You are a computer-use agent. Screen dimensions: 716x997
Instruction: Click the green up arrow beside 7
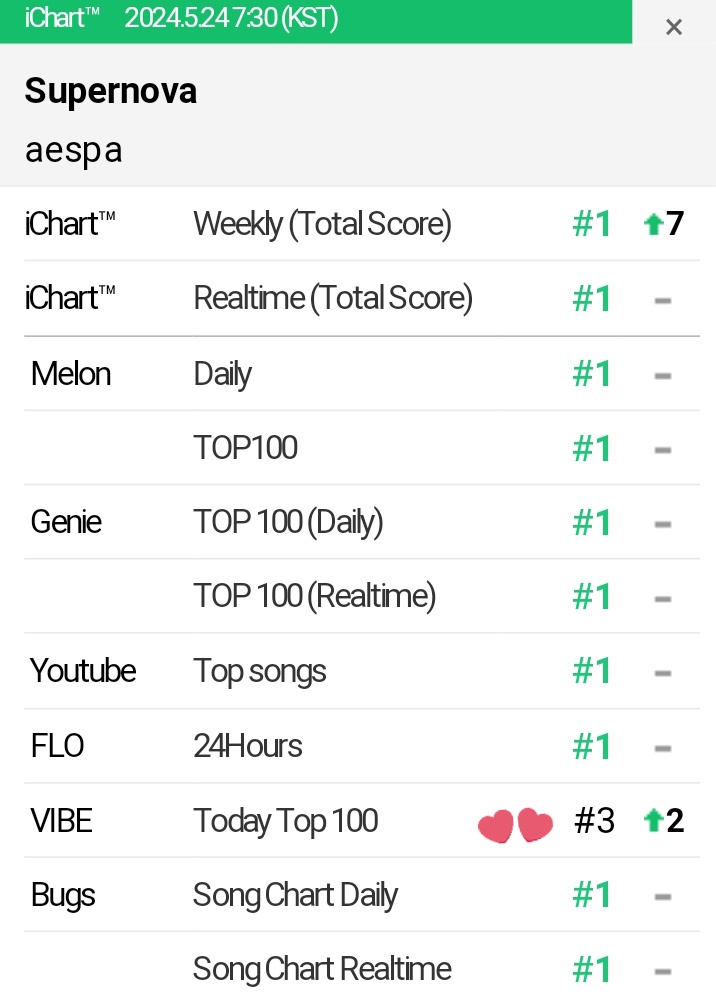point(653,224)
